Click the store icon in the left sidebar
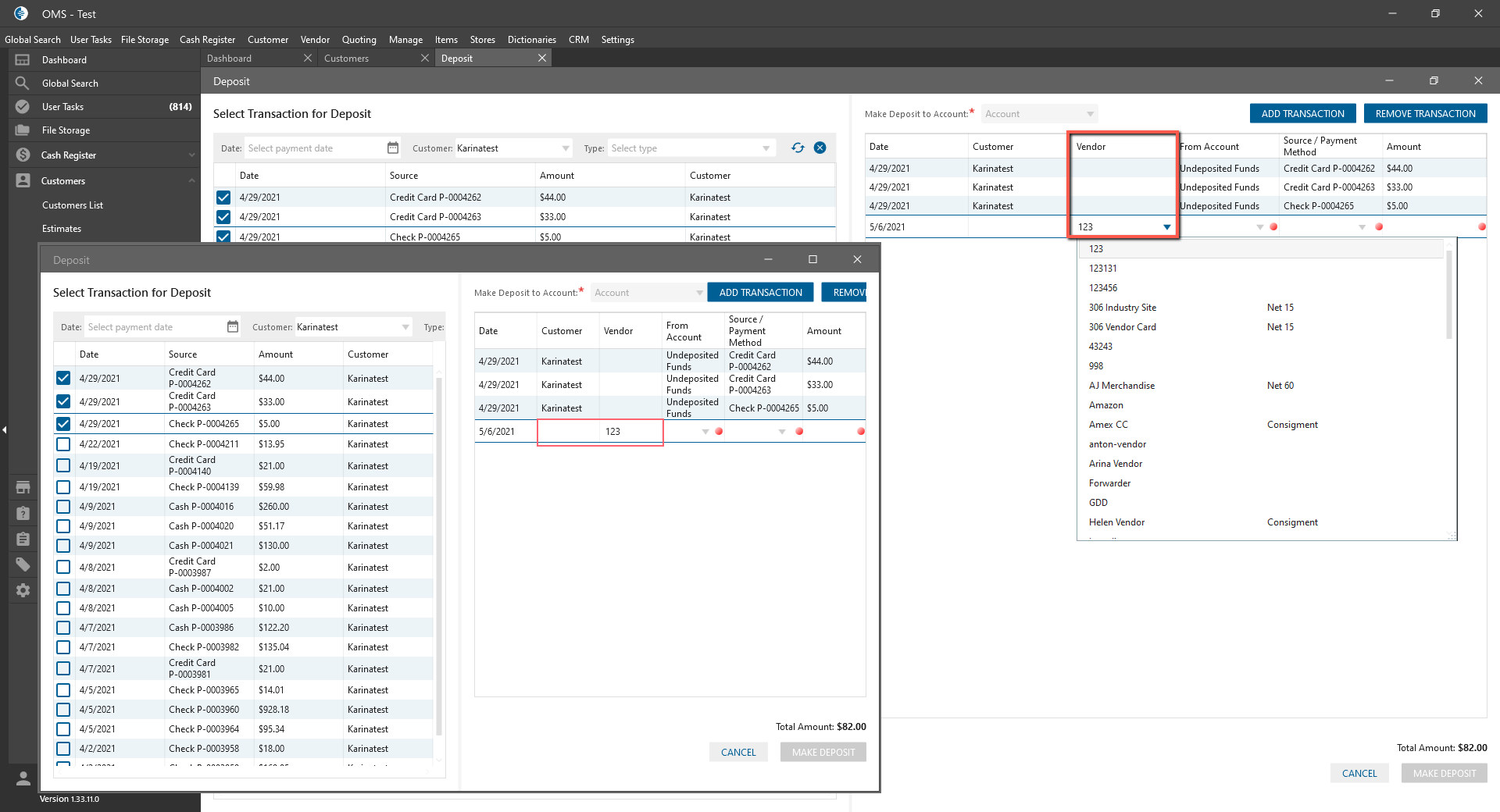Viewport: 1500px width, 812px height. [x=23, y=487]
